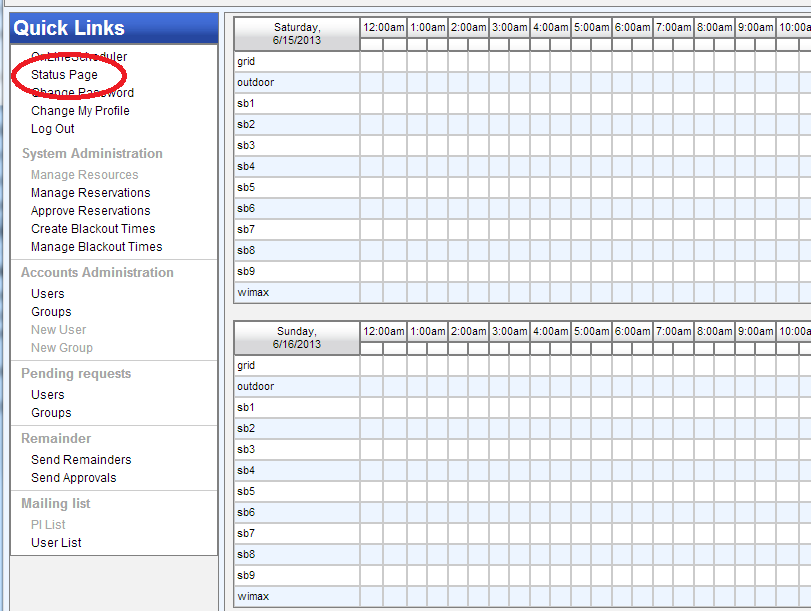Open Change My Profile
The width and height of the screenshot is (811, 611).
pos(80,111)
